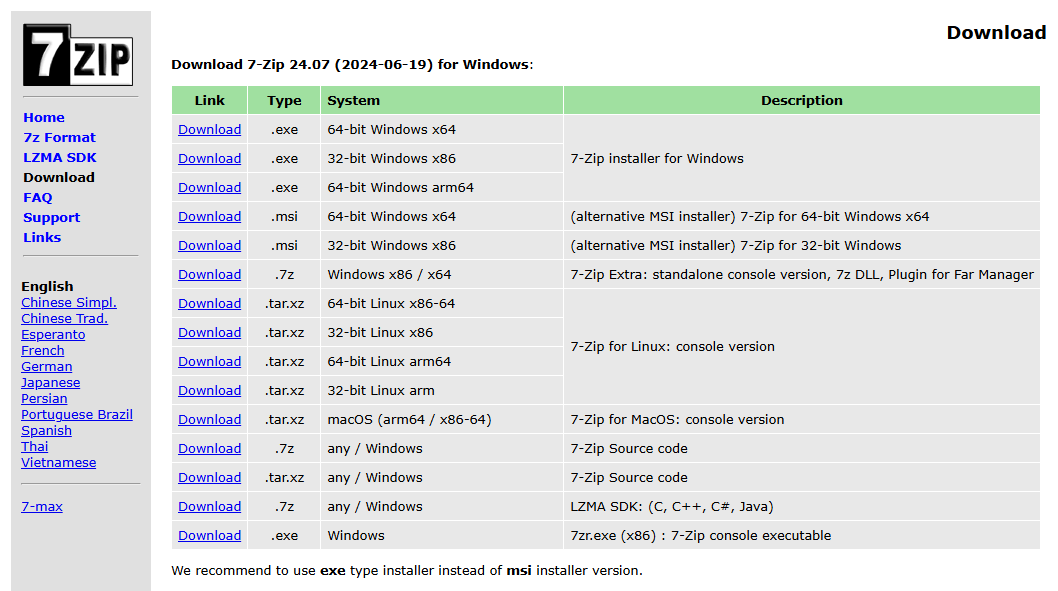The image size is (1058, 591).
Task: Download 7-Zip Source code .tar.xz
Action: click(x=209, y=478)
